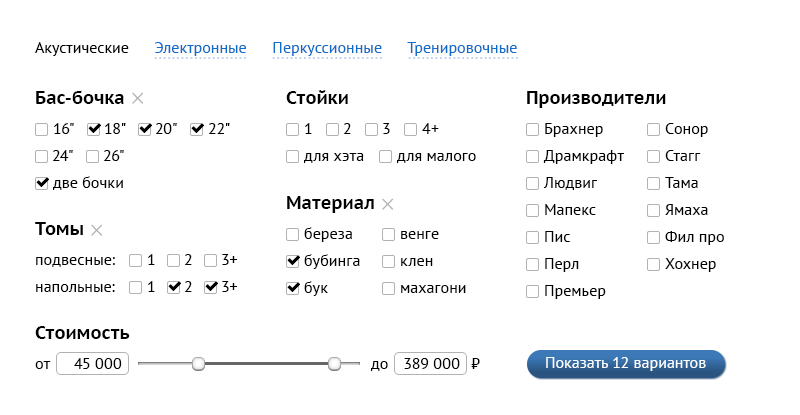Select the Тренировочные tab
The image size is (800, 415).
pyautogui.click(x=462, y=48)
